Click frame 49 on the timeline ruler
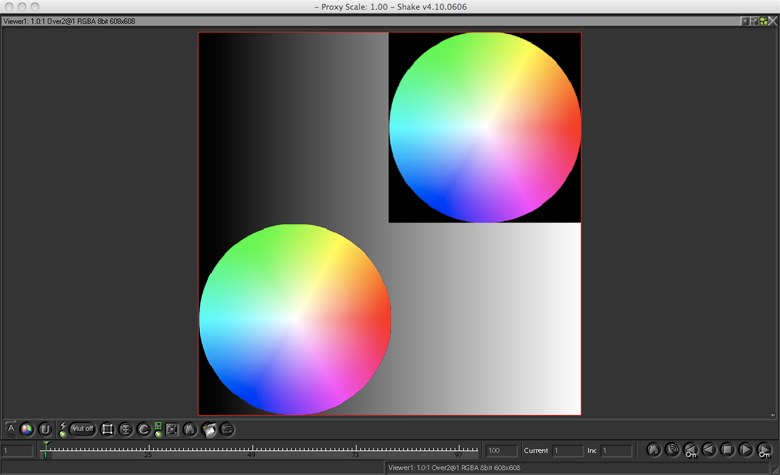Screen dimensions: 780x475 pyautogui.click(x=250, y=450)
